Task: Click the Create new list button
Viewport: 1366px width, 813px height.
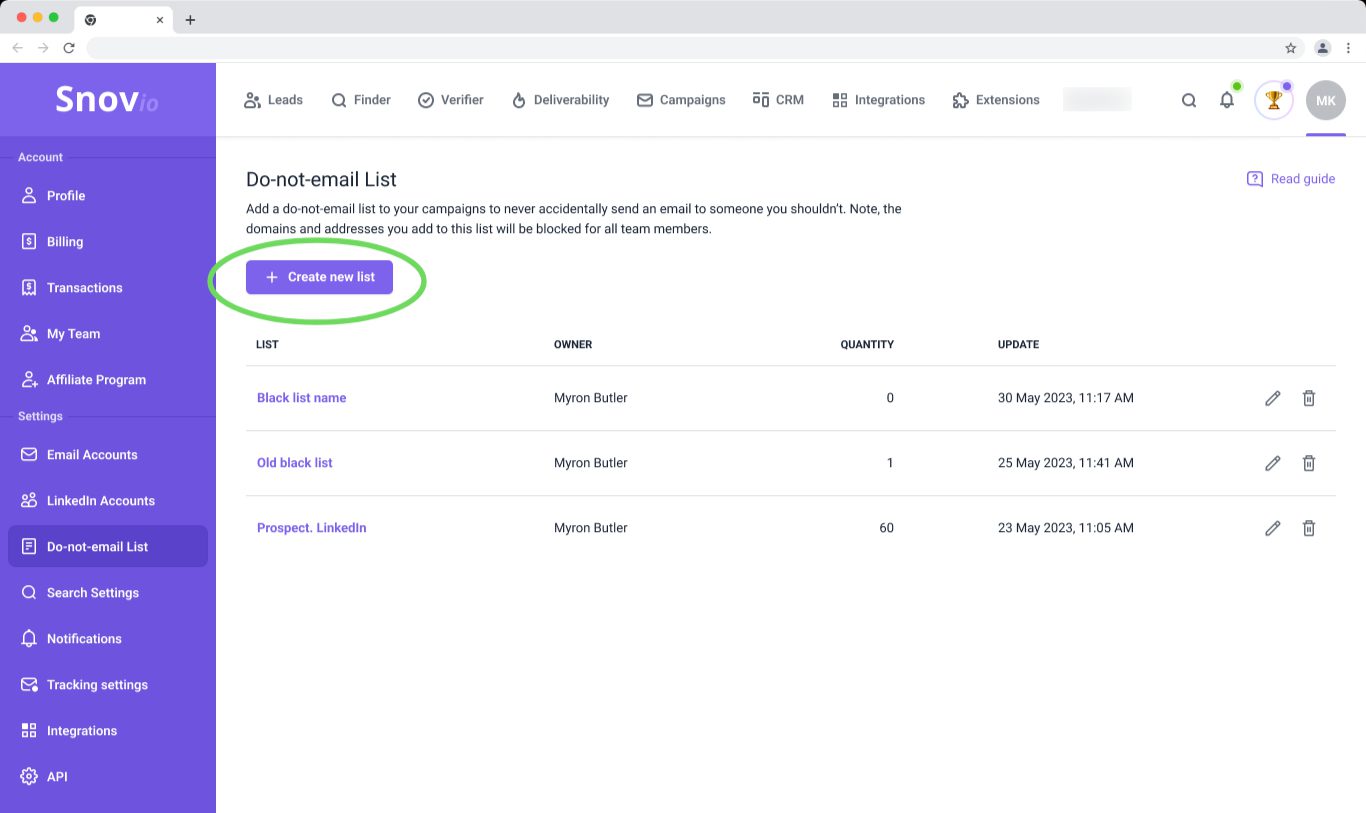Action: point(319,277)
